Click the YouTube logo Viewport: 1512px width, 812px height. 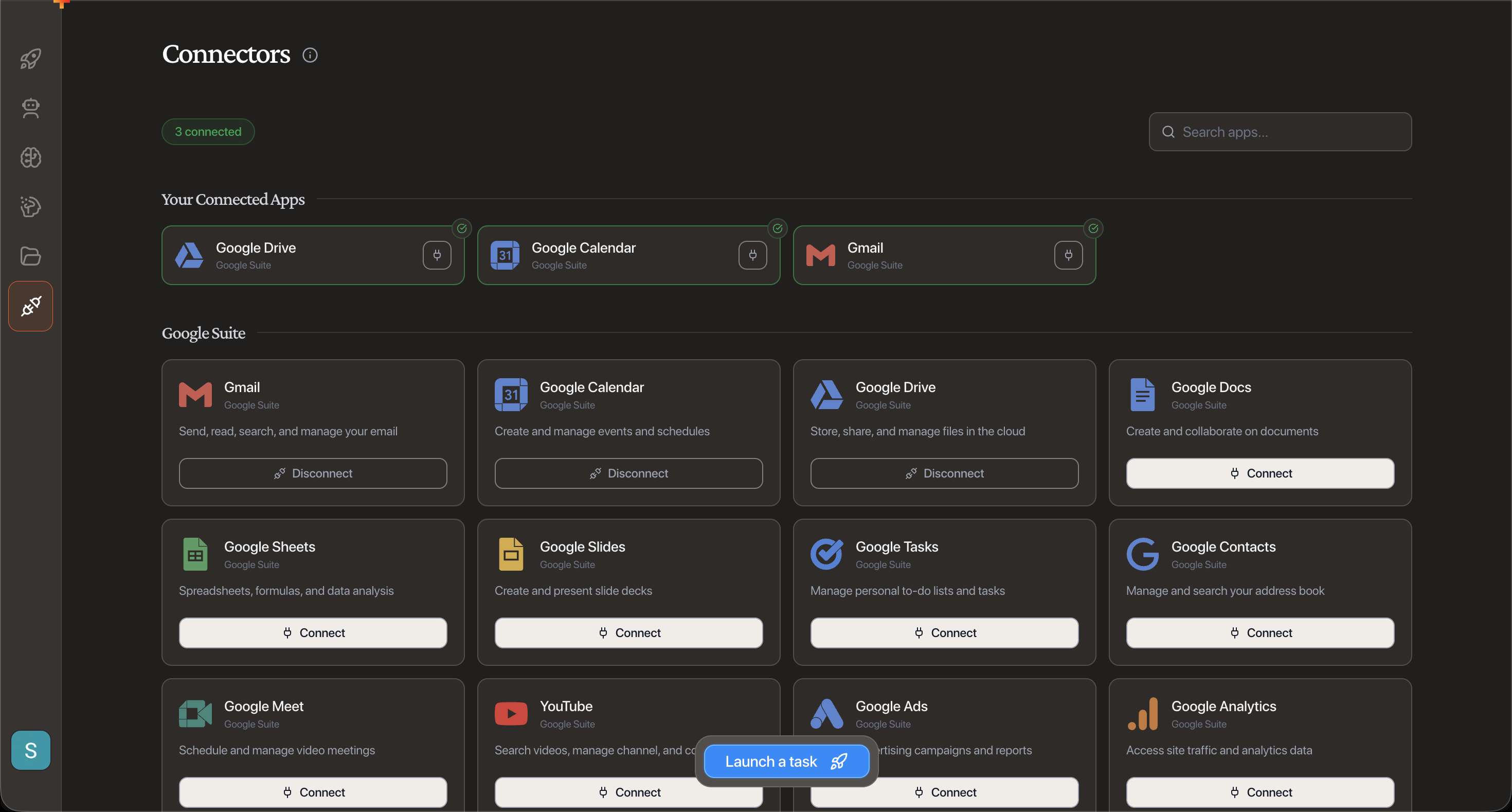pos(511,713)
